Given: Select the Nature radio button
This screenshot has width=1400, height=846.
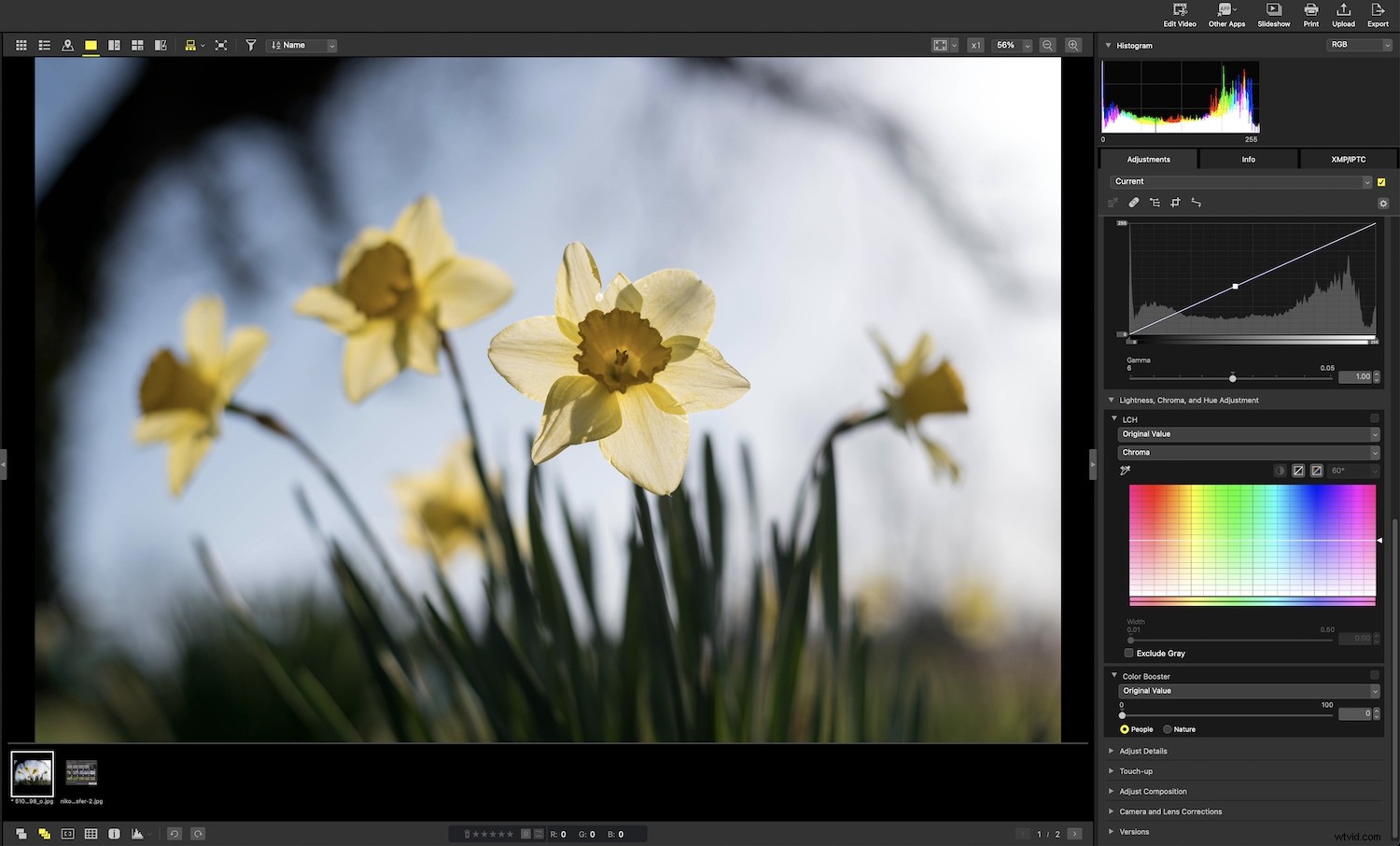Looking at the screenshot, I should [1167, 729].
